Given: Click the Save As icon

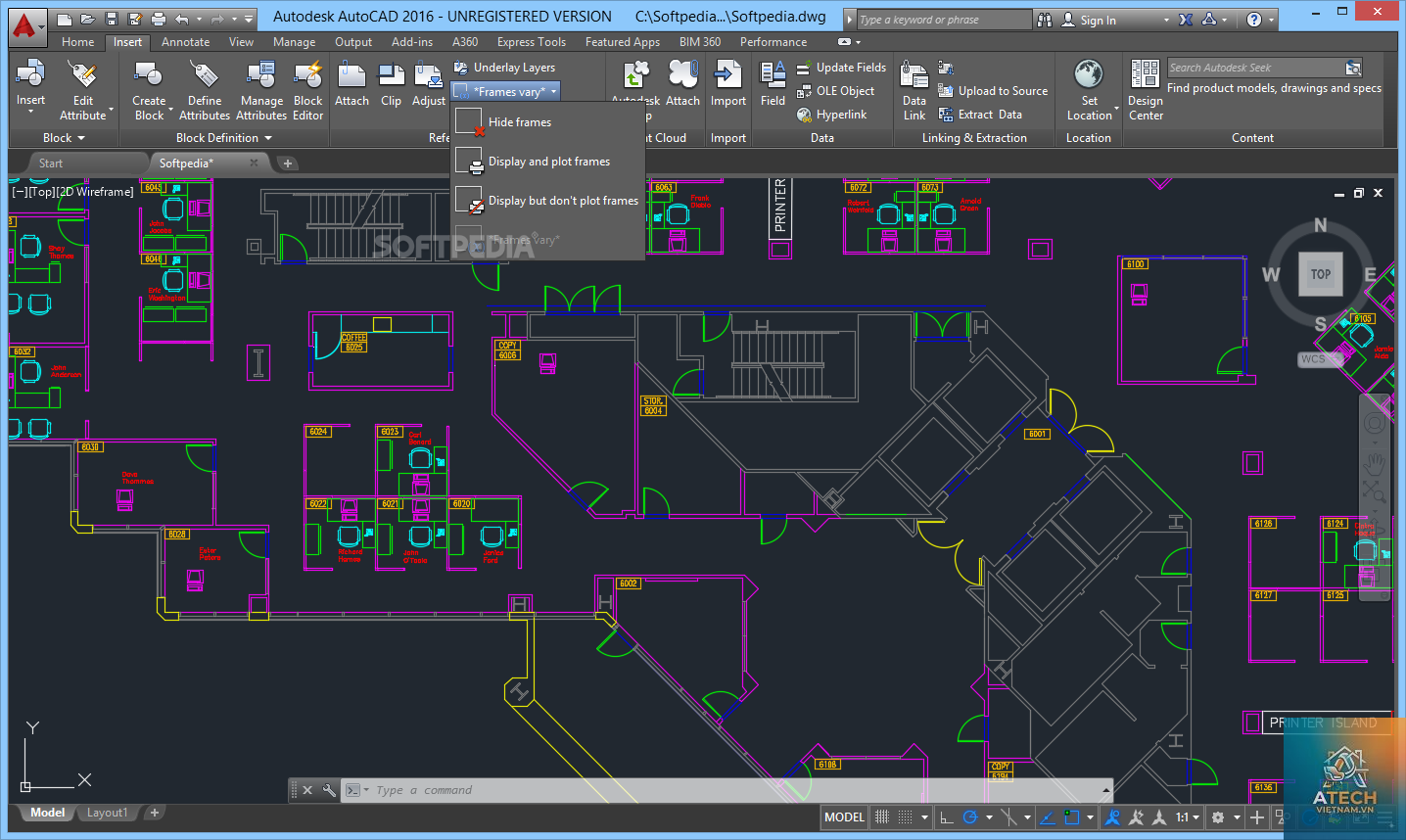Looking at the screenshot, I should (134, 19).
